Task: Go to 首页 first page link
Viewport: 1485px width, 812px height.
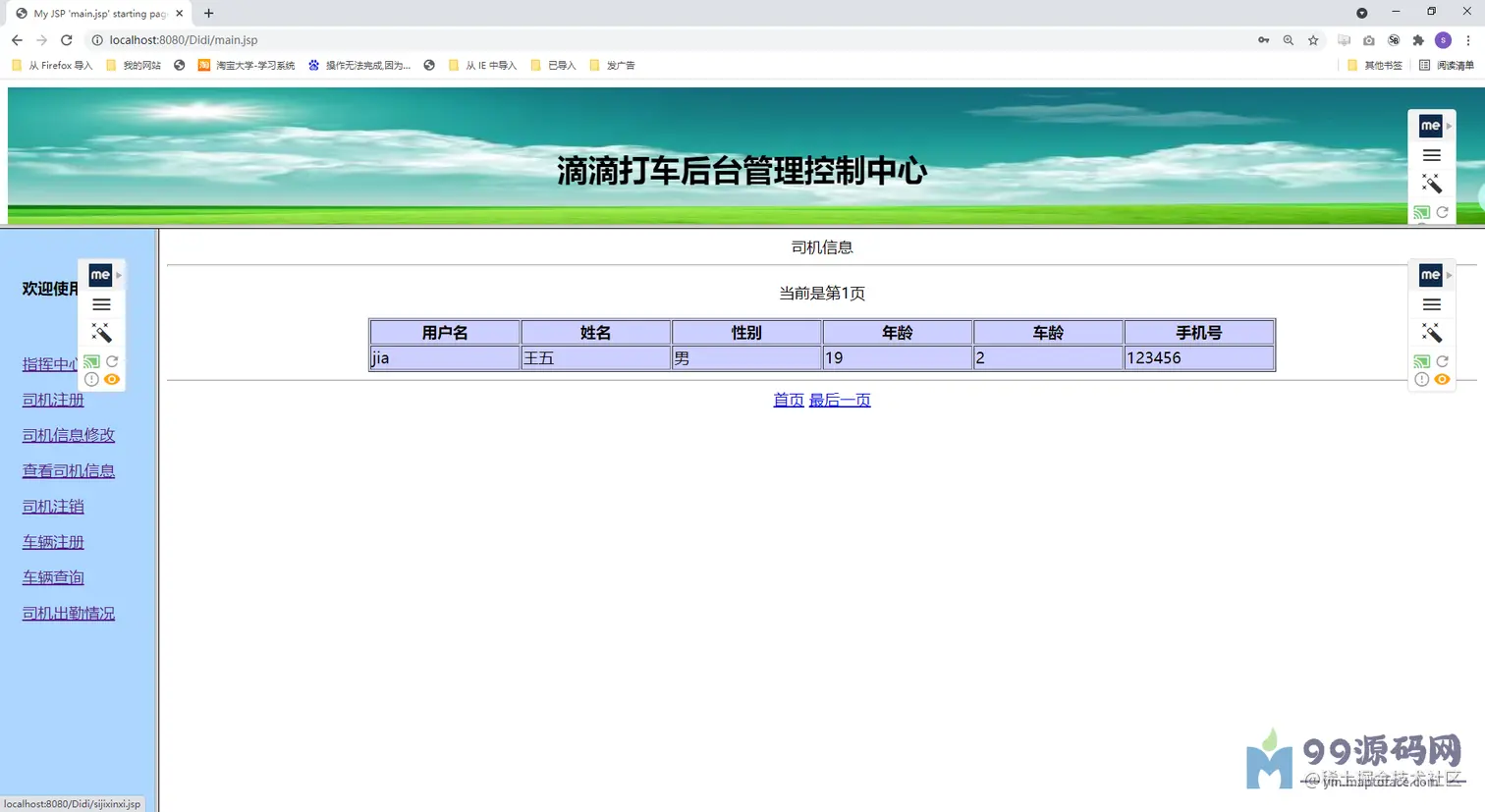Action: click(789, 400)
